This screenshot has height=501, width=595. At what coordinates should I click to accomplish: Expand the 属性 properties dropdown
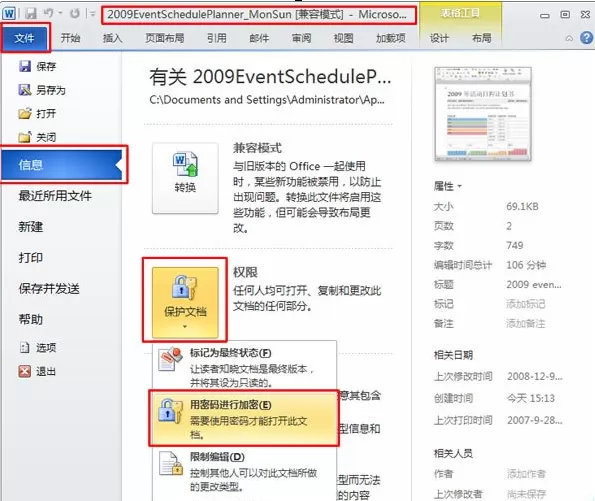tap(448, 186)
